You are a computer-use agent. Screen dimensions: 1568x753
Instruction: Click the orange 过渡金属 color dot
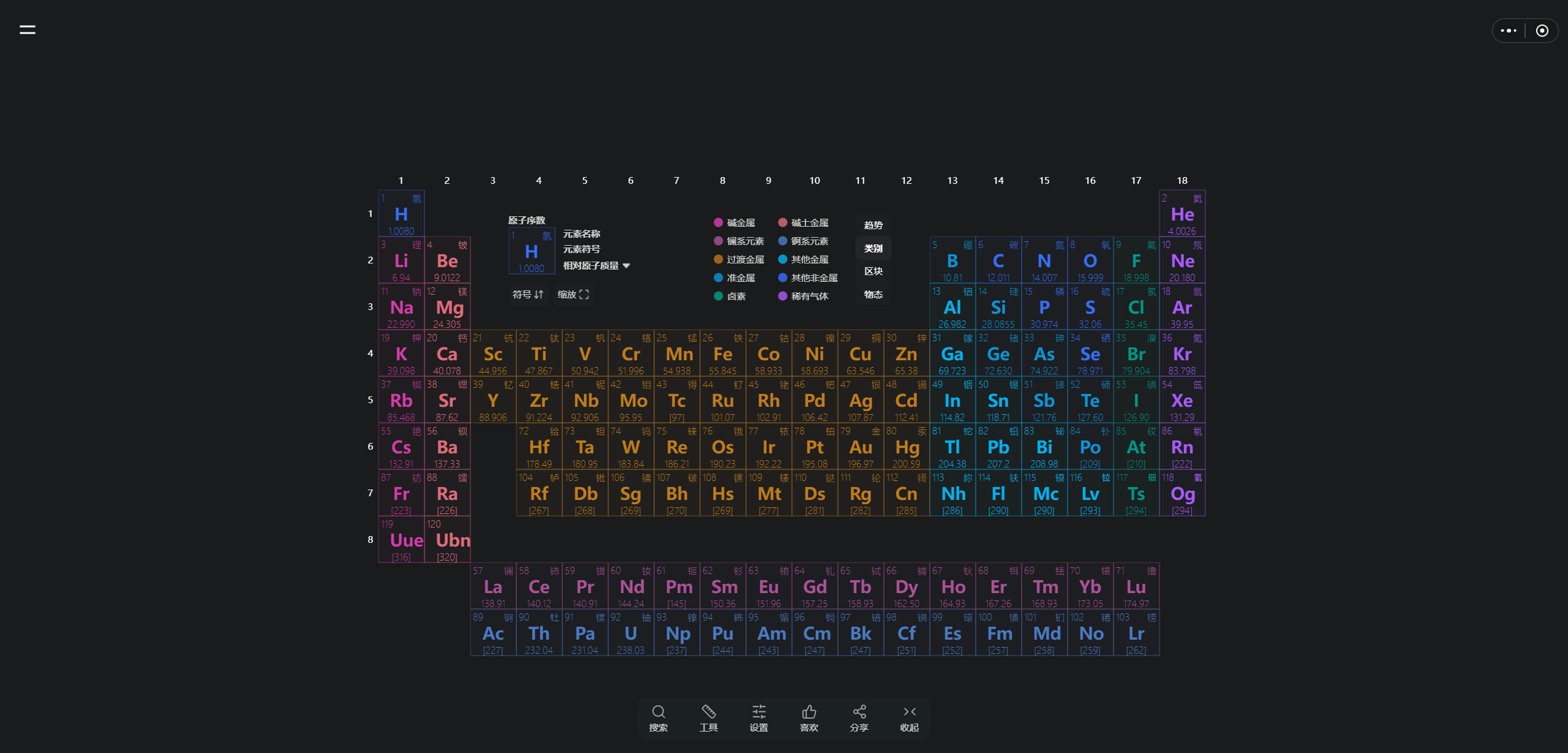point(718,259)
